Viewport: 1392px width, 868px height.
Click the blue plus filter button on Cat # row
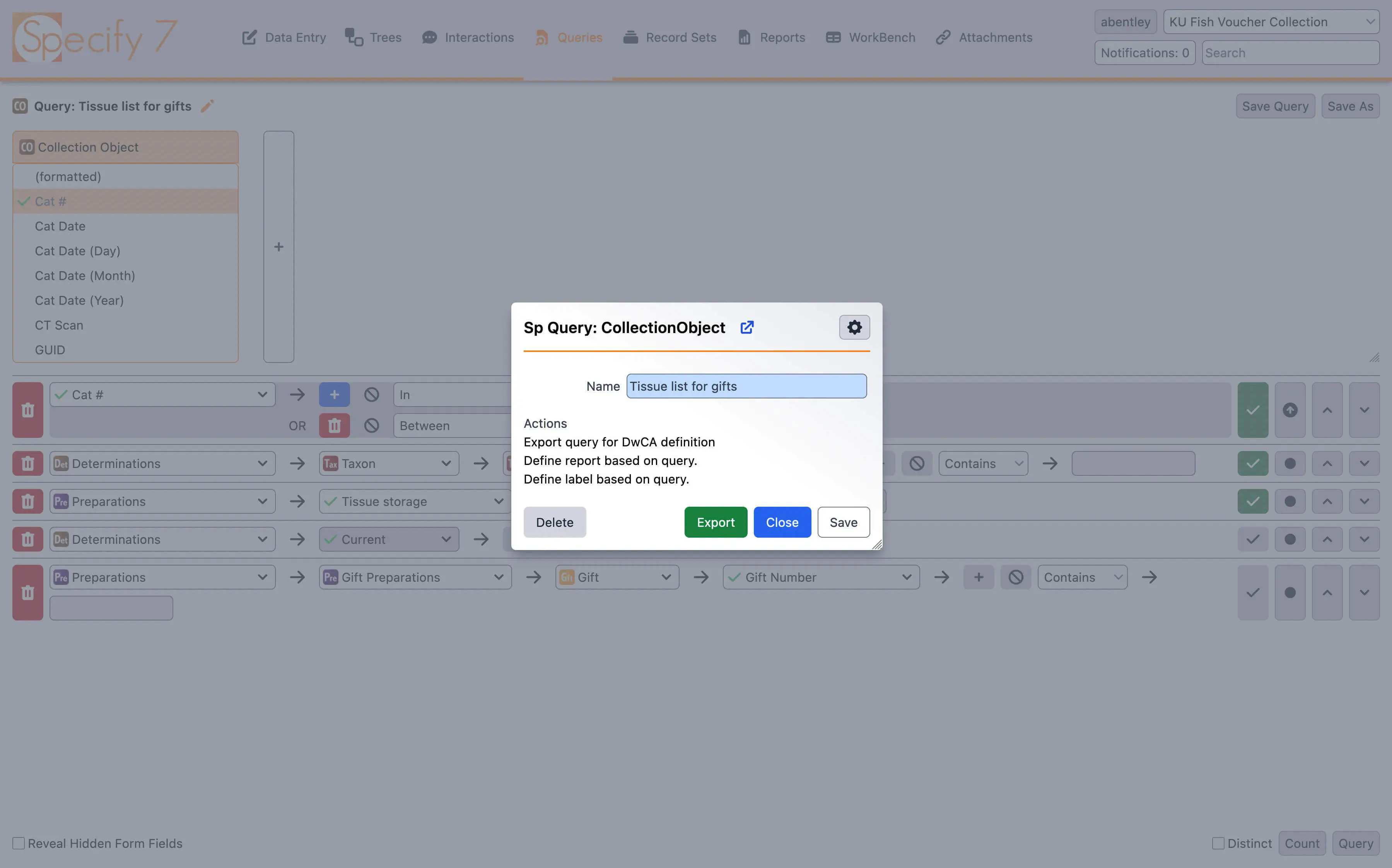(x=334, y=395)
